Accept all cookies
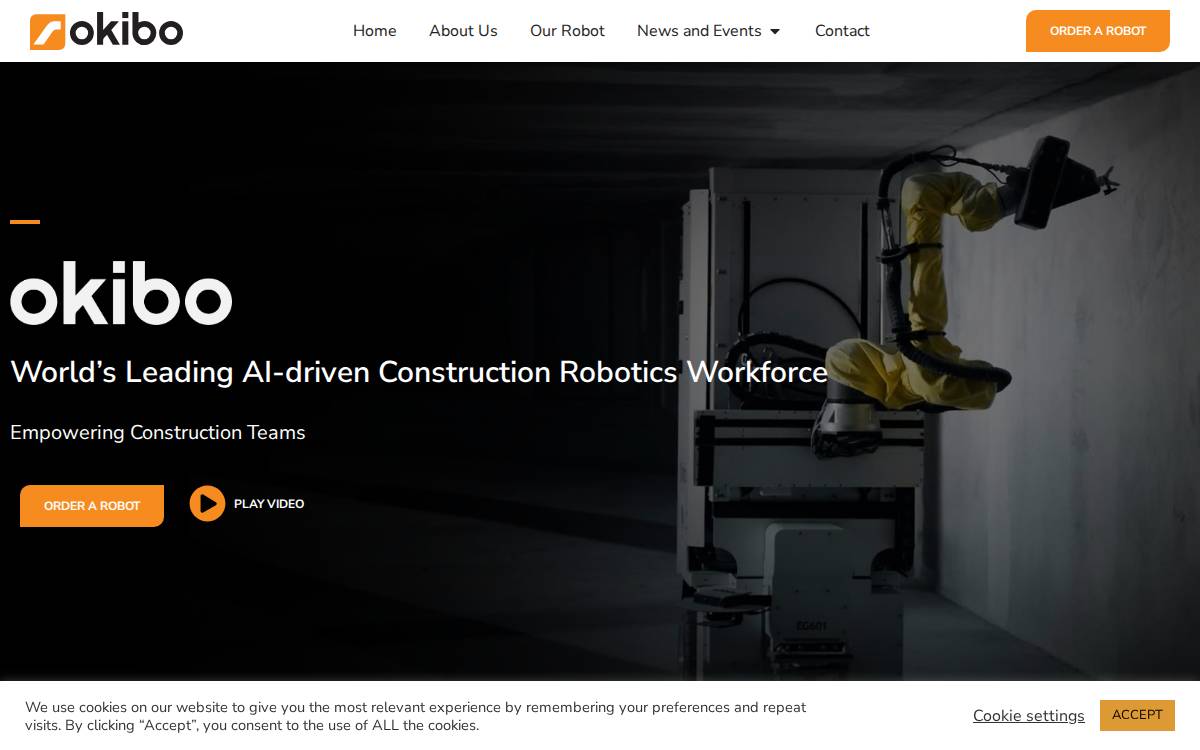1200x750 pixels. [1137, 715]
